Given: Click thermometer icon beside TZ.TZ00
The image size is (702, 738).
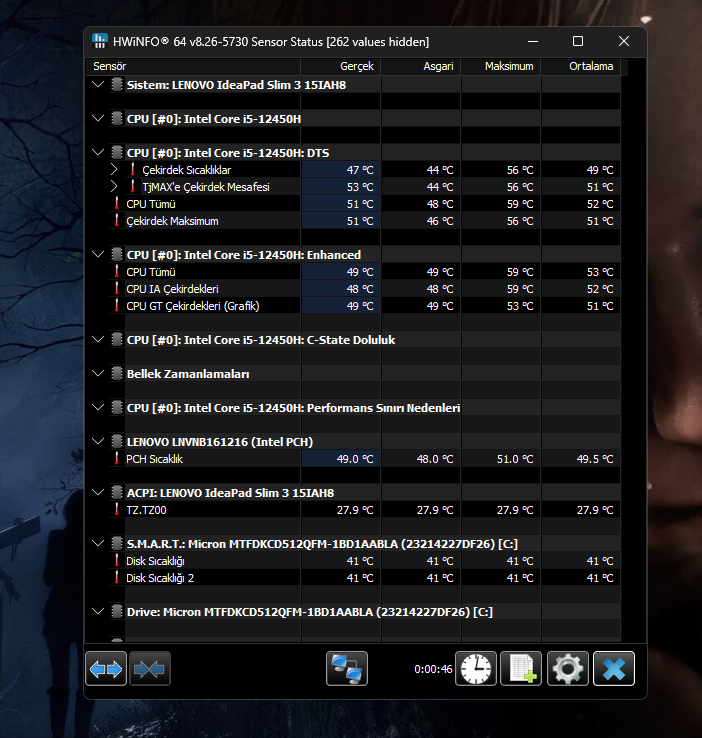Looking at the screenshot, I should click(x=117, y=509).
